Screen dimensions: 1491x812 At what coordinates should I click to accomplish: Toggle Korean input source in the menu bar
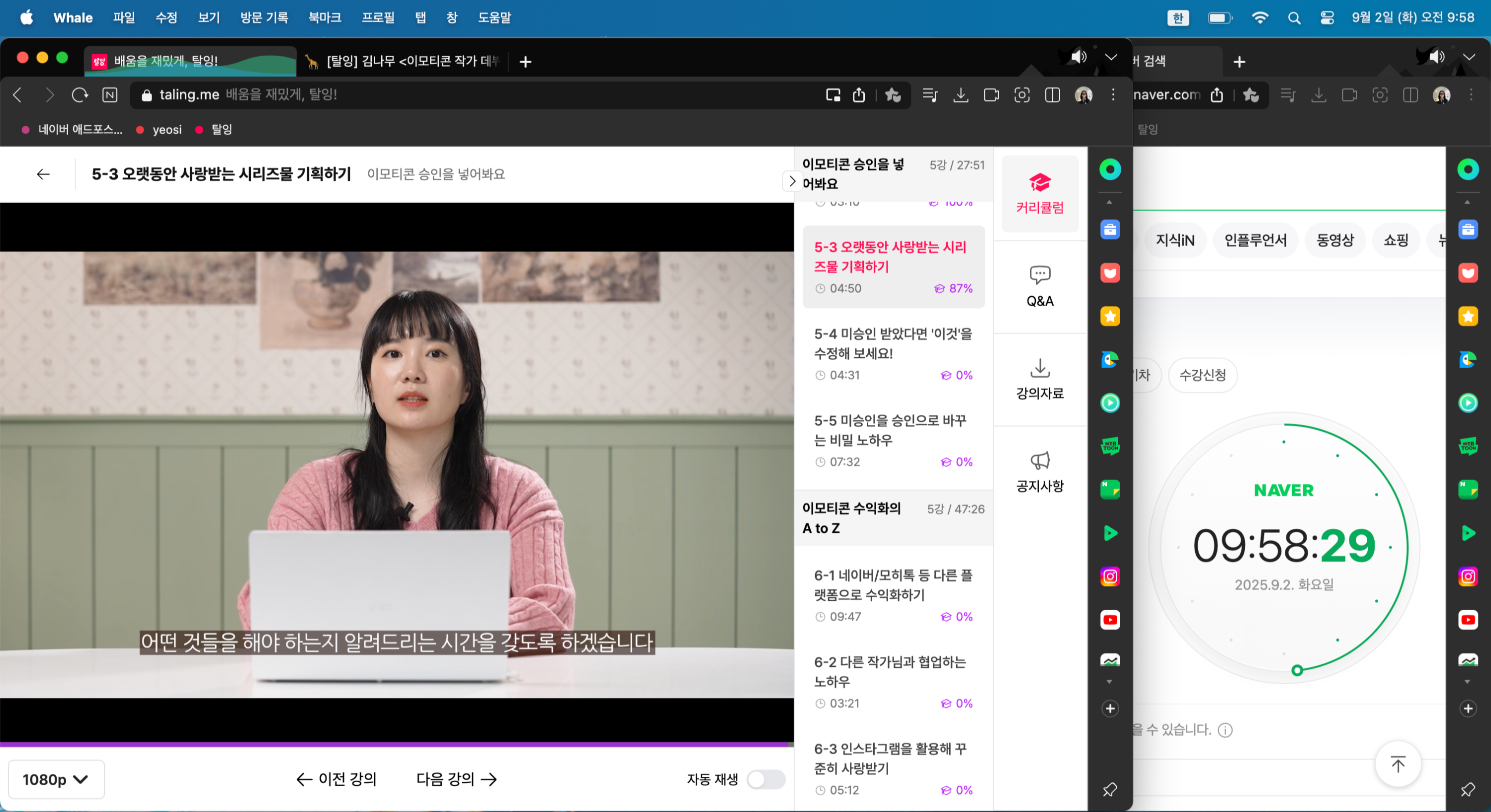(1177, 18)
